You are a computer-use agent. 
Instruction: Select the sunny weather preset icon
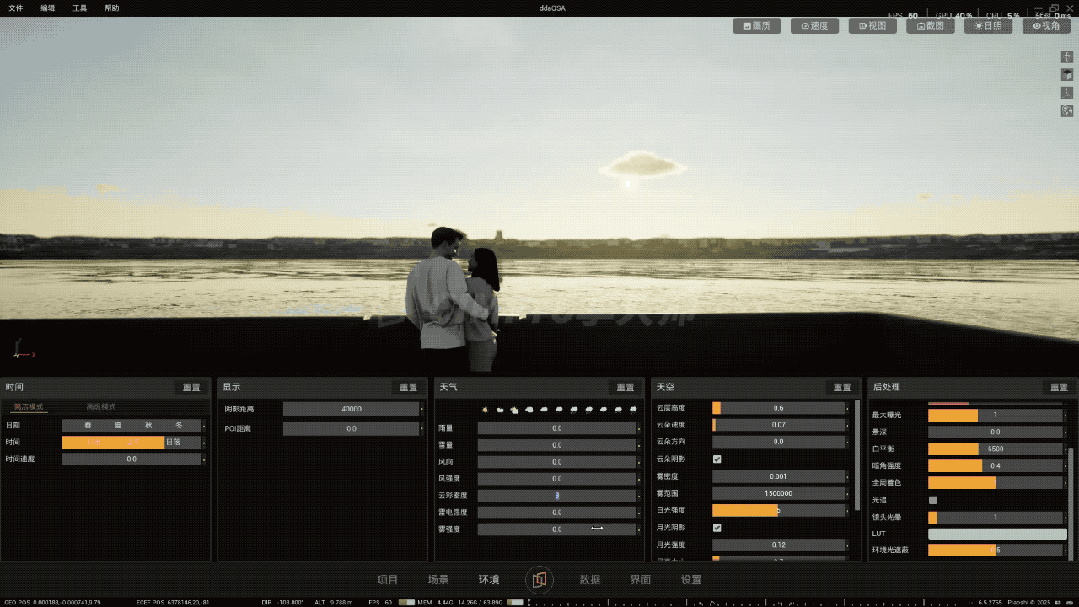tap(484, 409)
